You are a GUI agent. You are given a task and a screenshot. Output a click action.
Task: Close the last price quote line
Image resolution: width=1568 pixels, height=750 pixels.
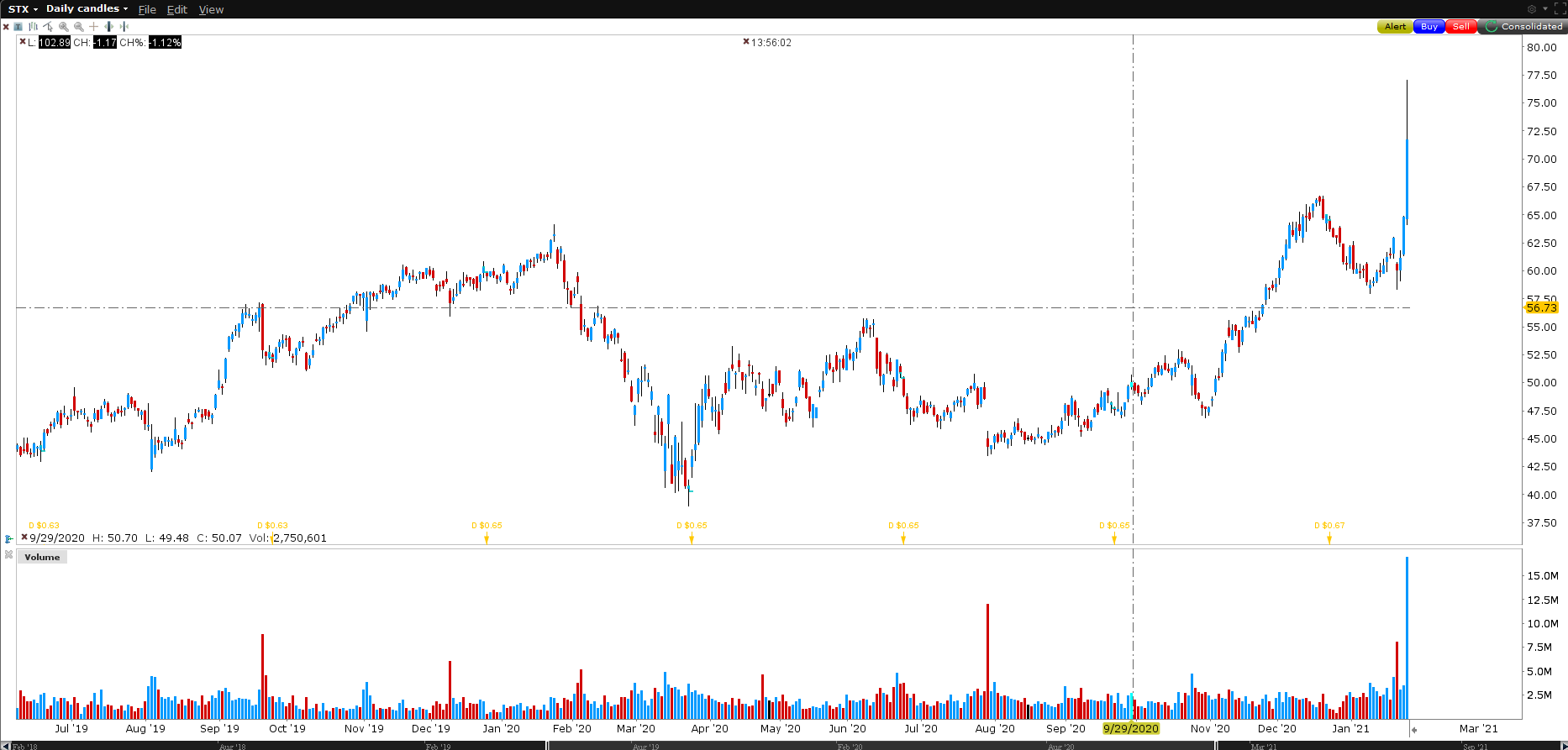coord(23,41)
